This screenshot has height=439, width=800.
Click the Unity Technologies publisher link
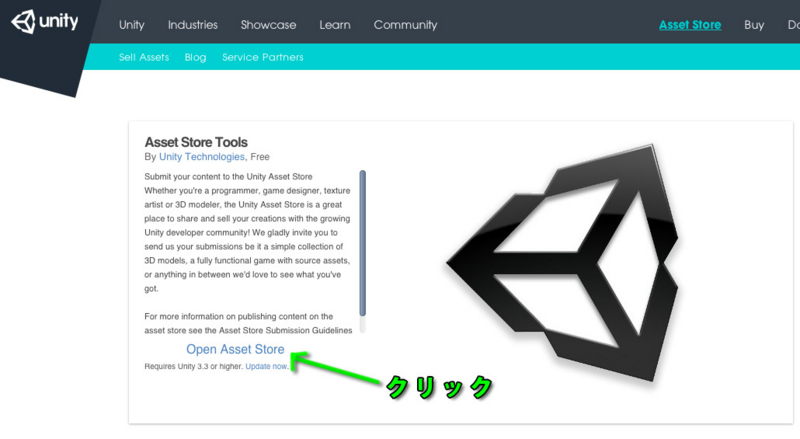pos(202,157)
